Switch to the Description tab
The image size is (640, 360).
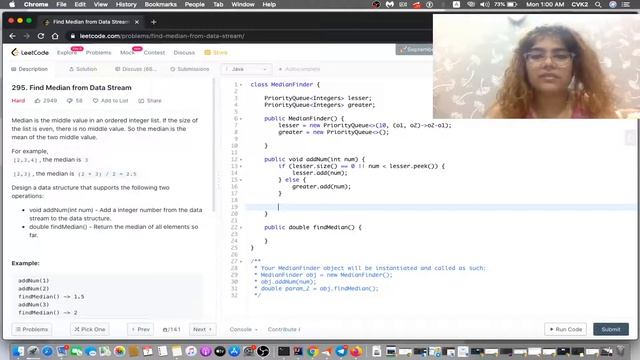point(29,69)
